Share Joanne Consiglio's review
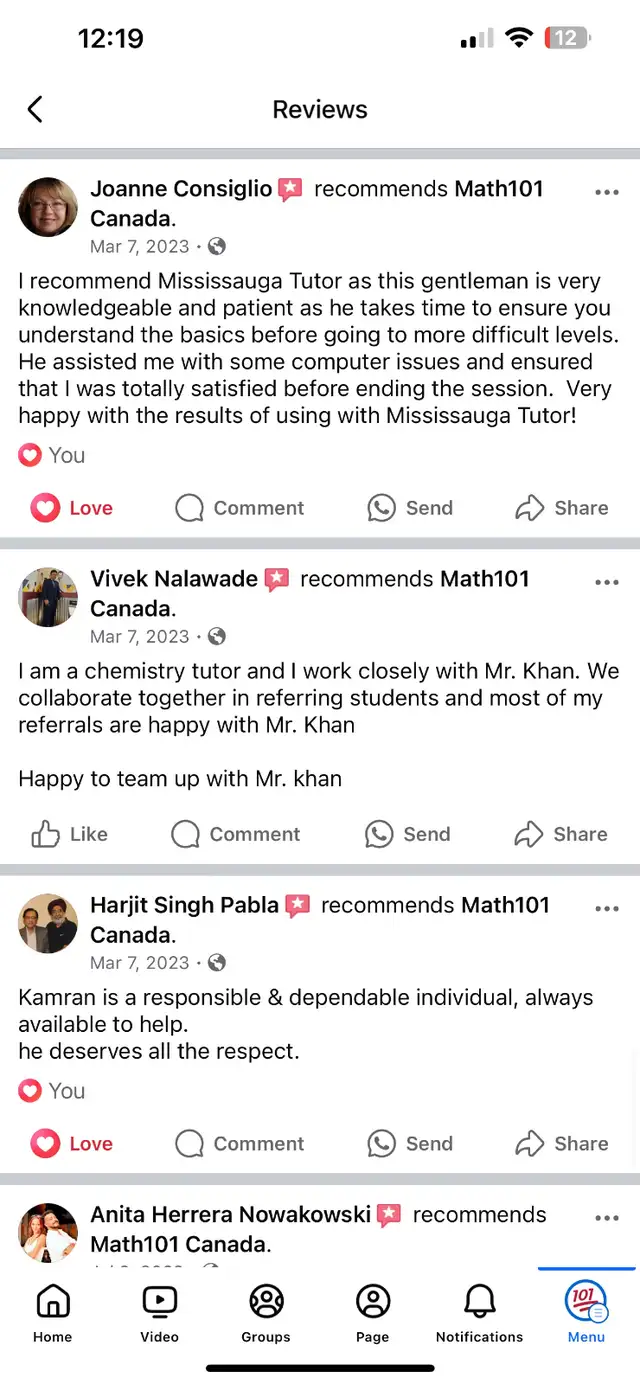 [x=561, y=508]
